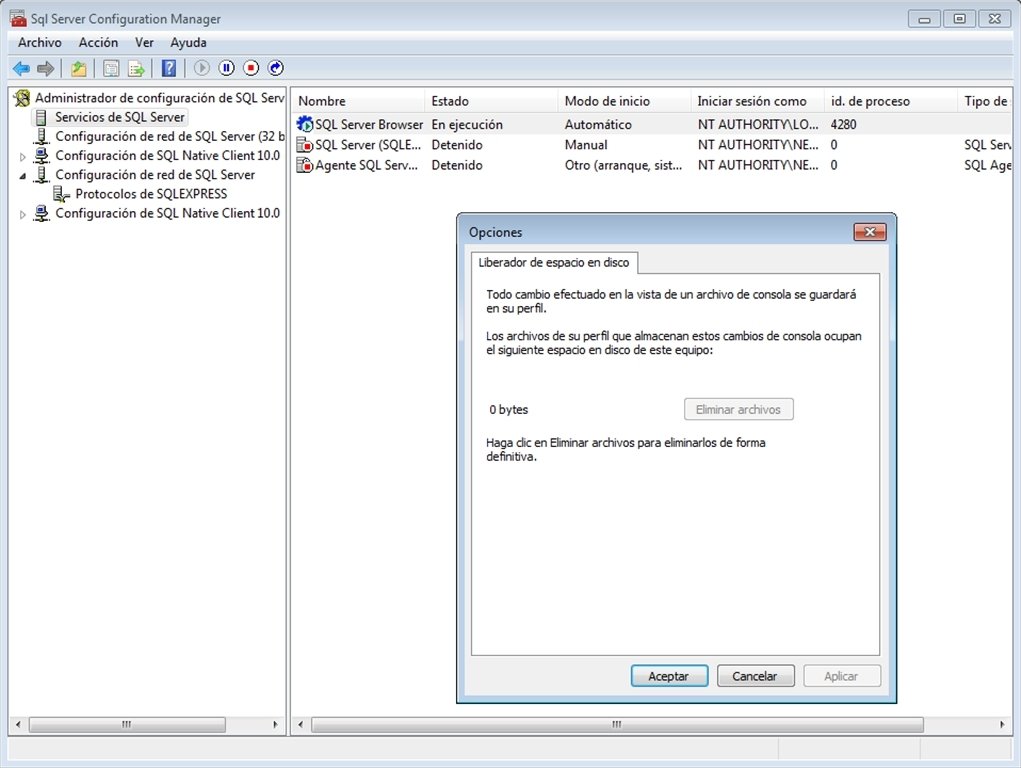Restart the service with the restart icon

[275, 68]
